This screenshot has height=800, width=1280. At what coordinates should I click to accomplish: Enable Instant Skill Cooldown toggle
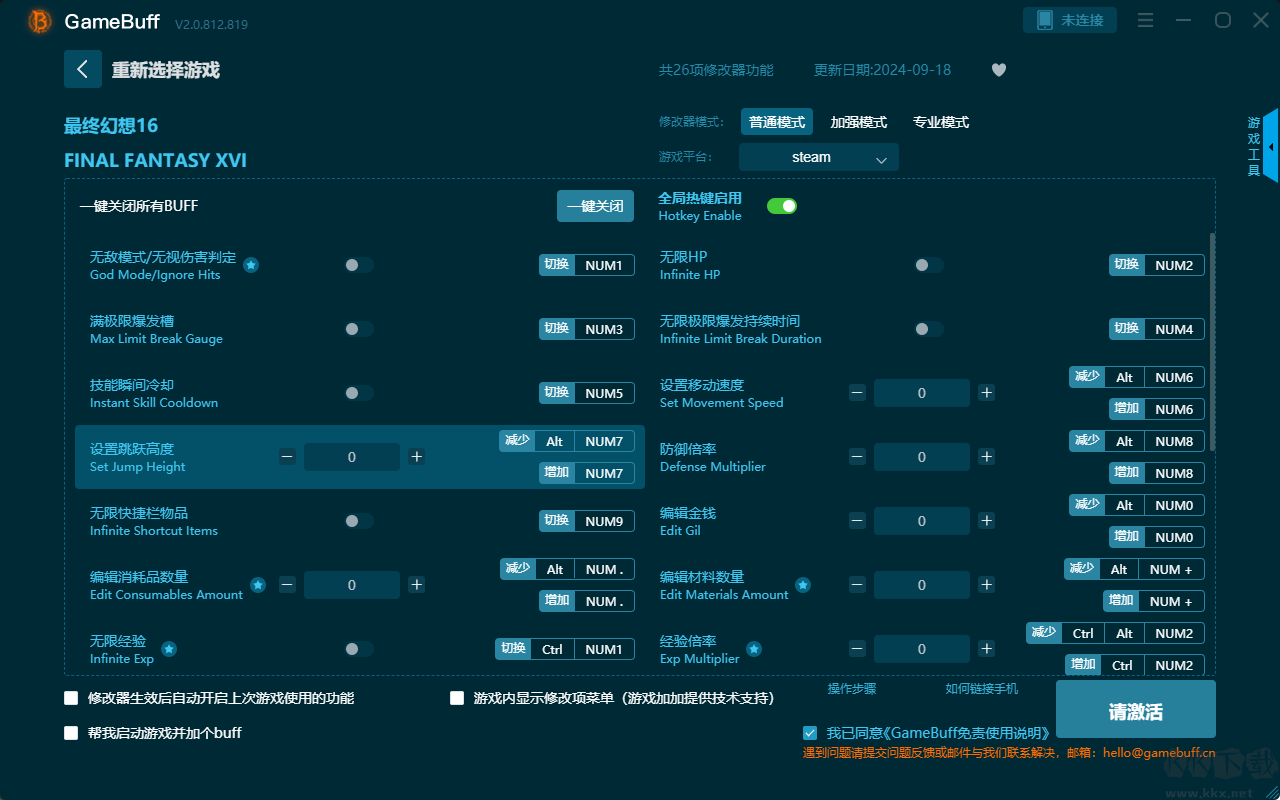pyautogui.click(x=359, y=393)
